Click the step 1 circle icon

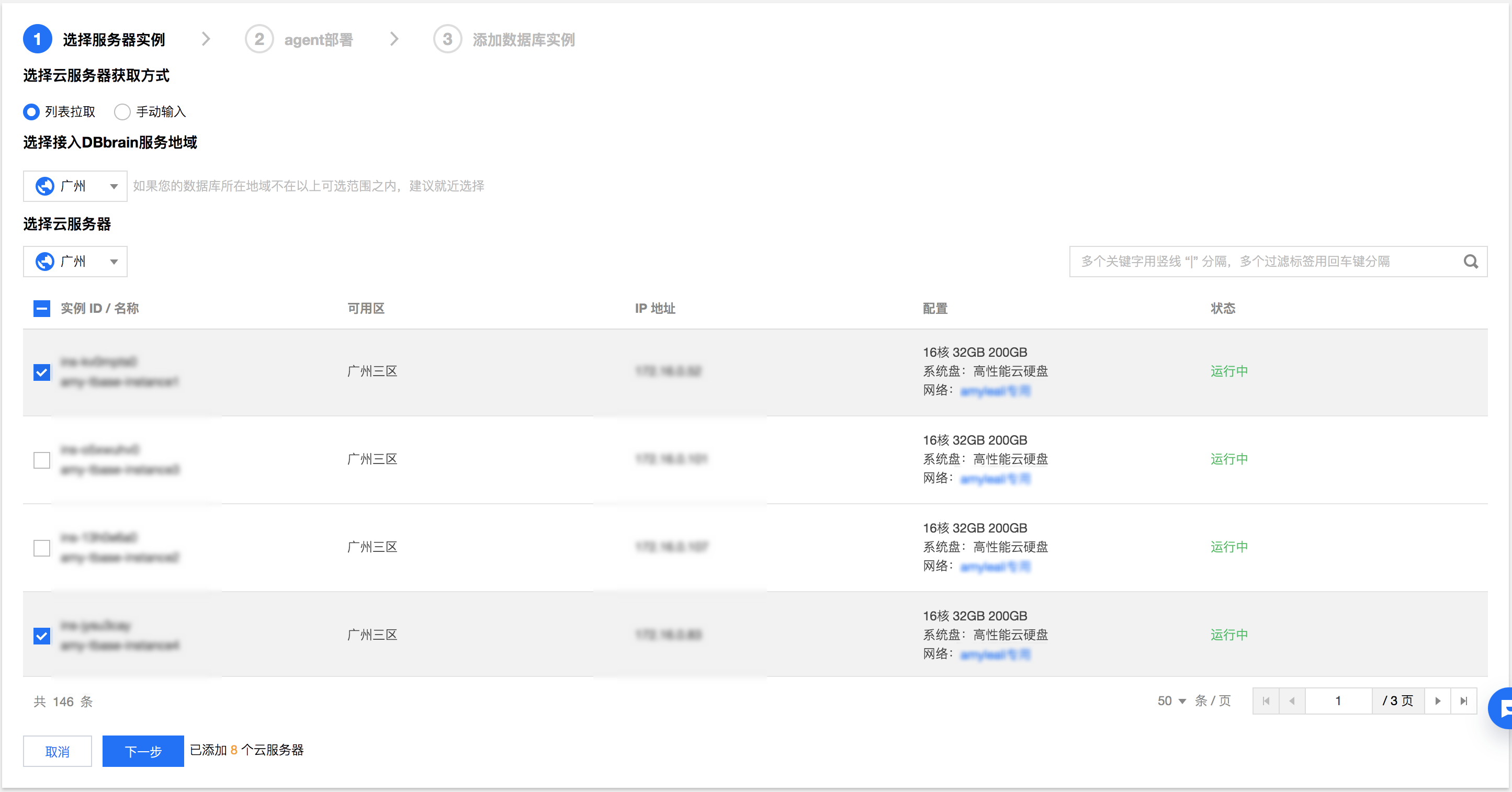(38, 39)
